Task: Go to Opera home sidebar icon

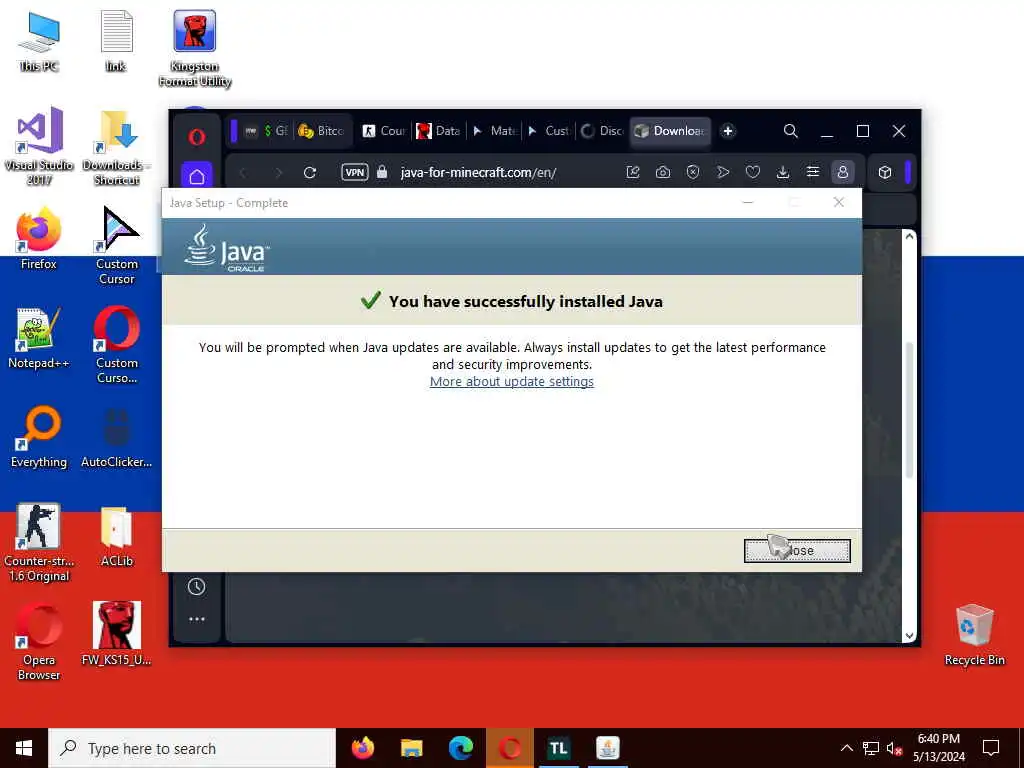Action: coord(197,175)
